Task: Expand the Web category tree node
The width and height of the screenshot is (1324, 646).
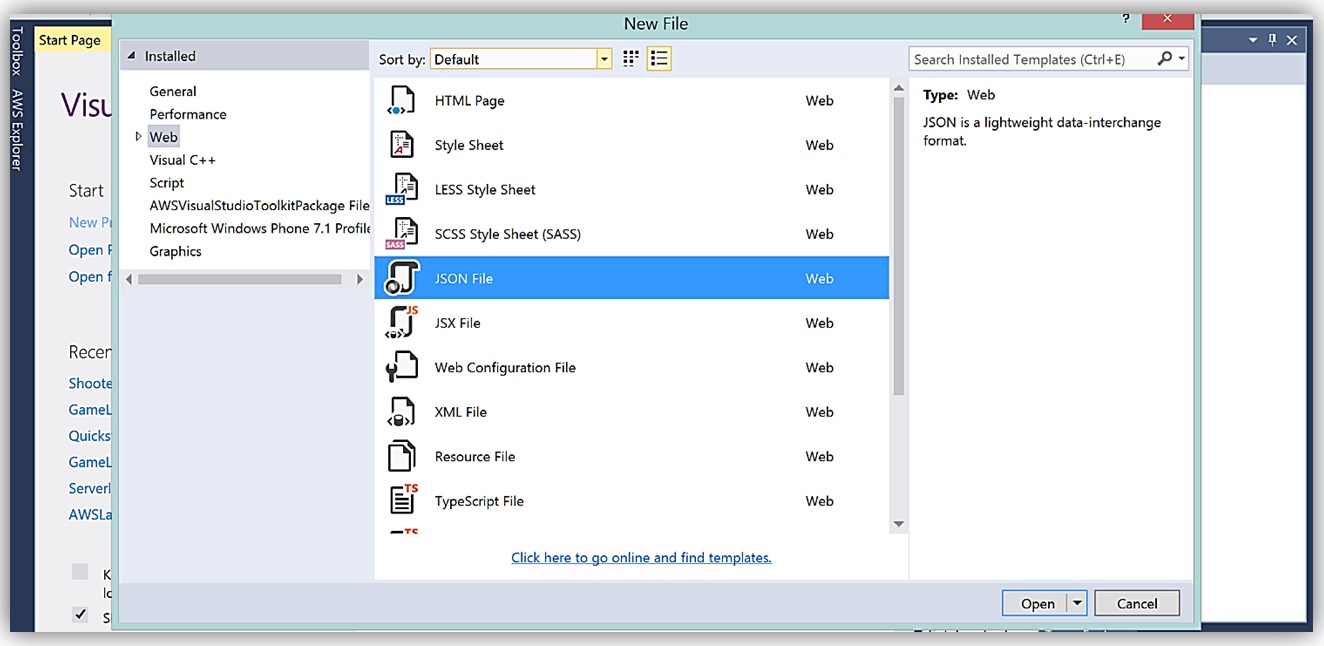Action: pos(138,137)
